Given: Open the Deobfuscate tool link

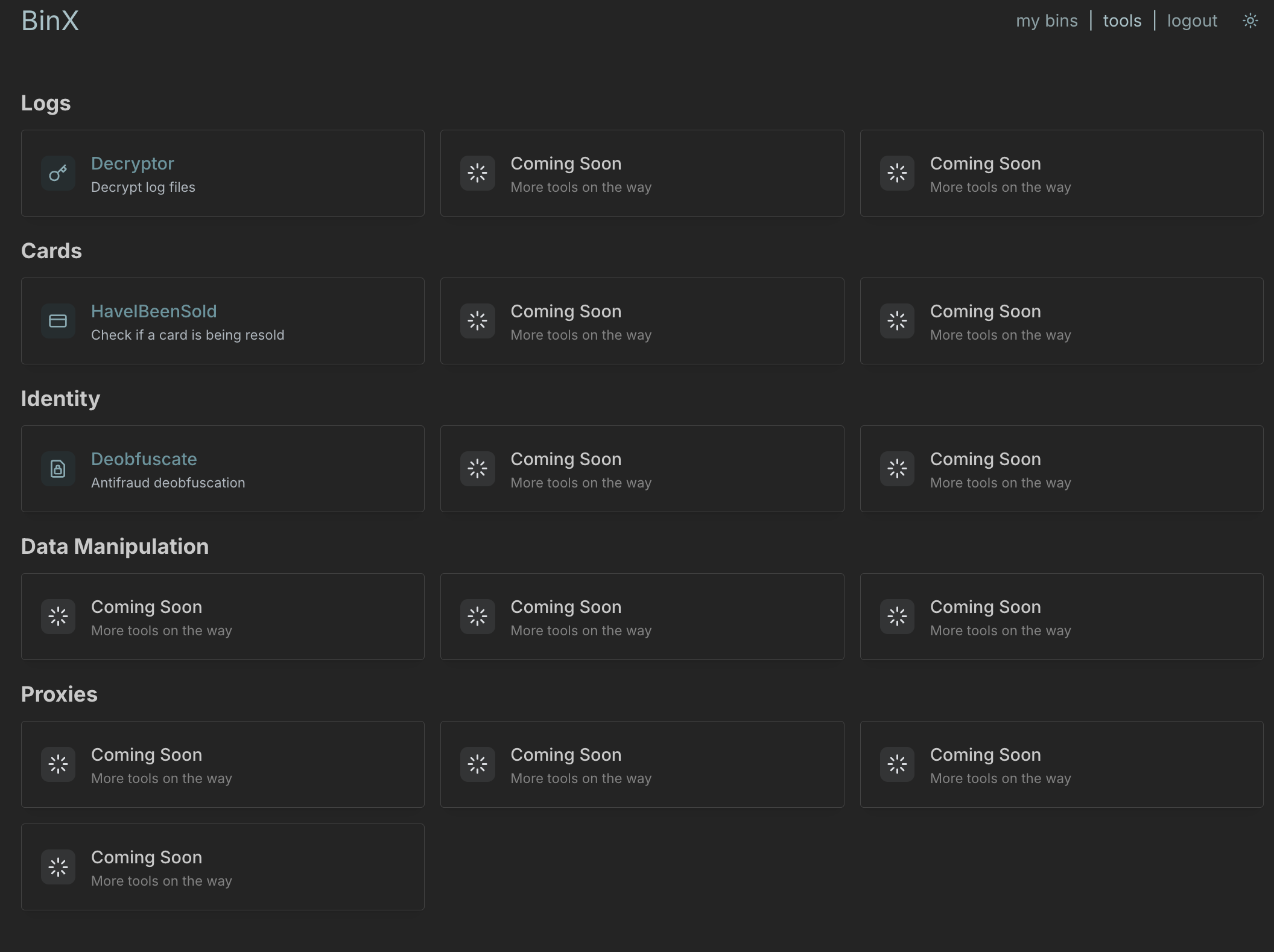Looking at the screenshot, I should (x=144, y=459).
